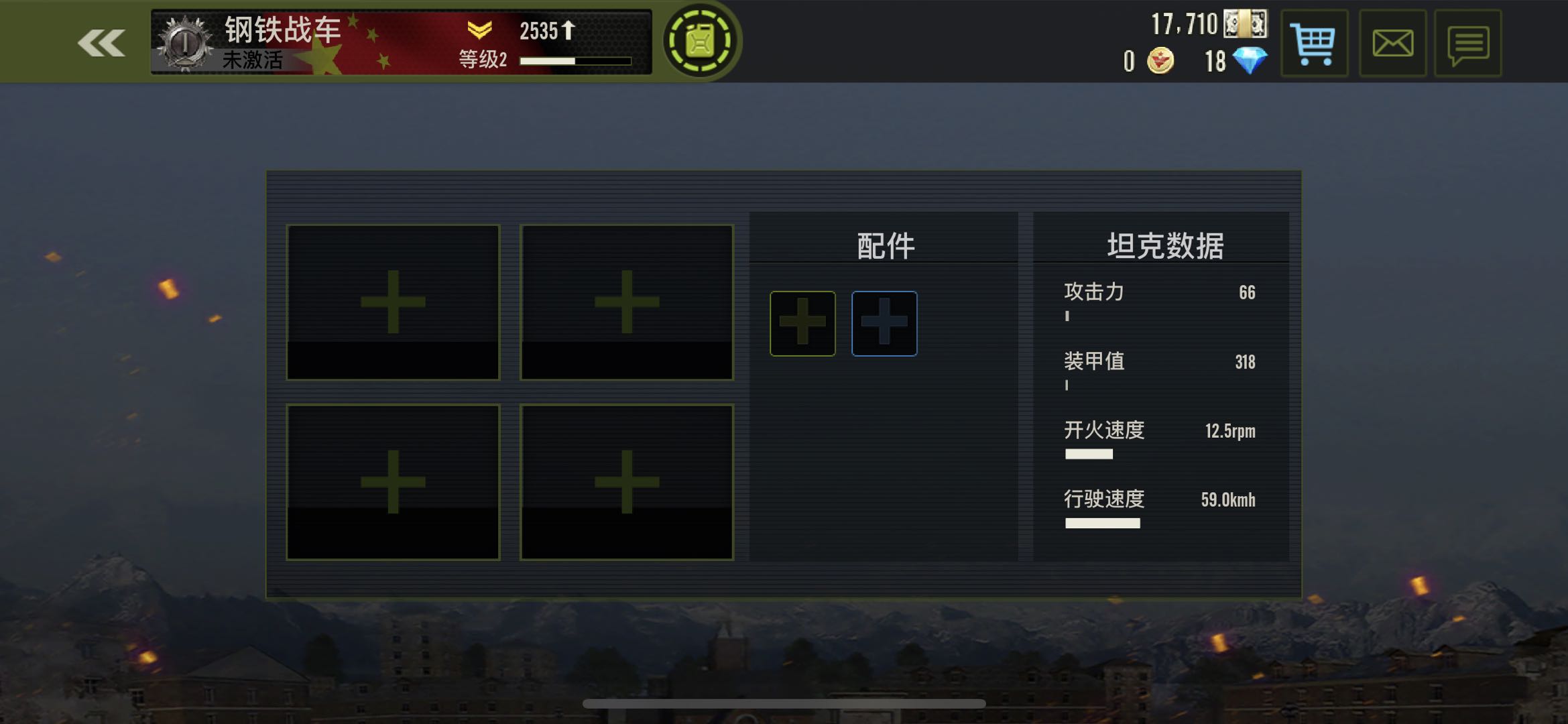This screenshot has height=724, width=1568.
Task: Open the fuel canister gauge icon
Action: 701,42
